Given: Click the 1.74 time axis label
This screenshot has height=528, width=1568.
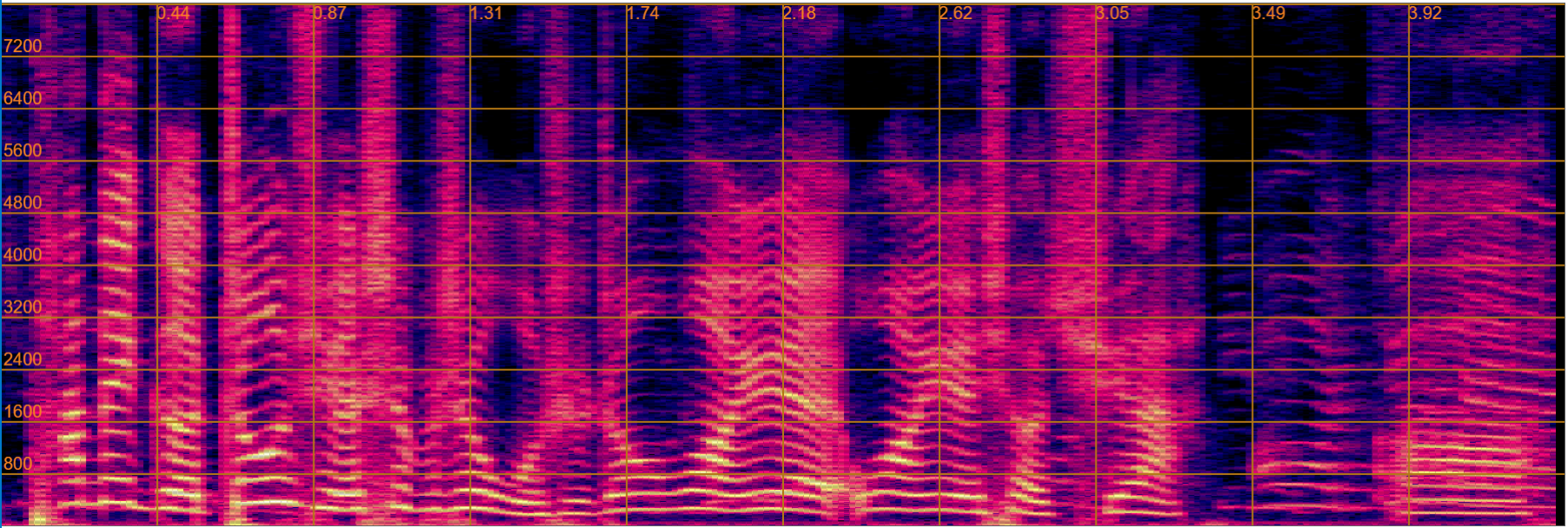Looking at the screenshot, I should pyautogui.click(x=643, y=13).
